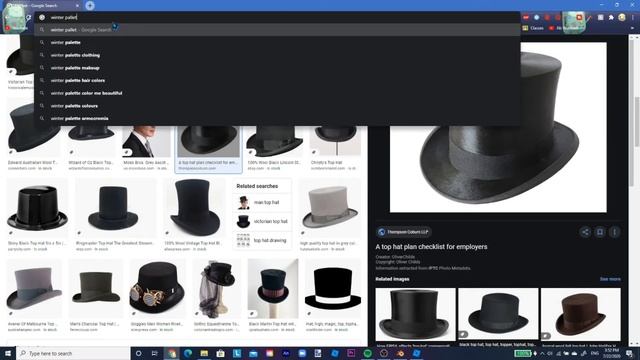Open the man in suit result image
This screenshot has width=640, height=360.
coord(146,142)
